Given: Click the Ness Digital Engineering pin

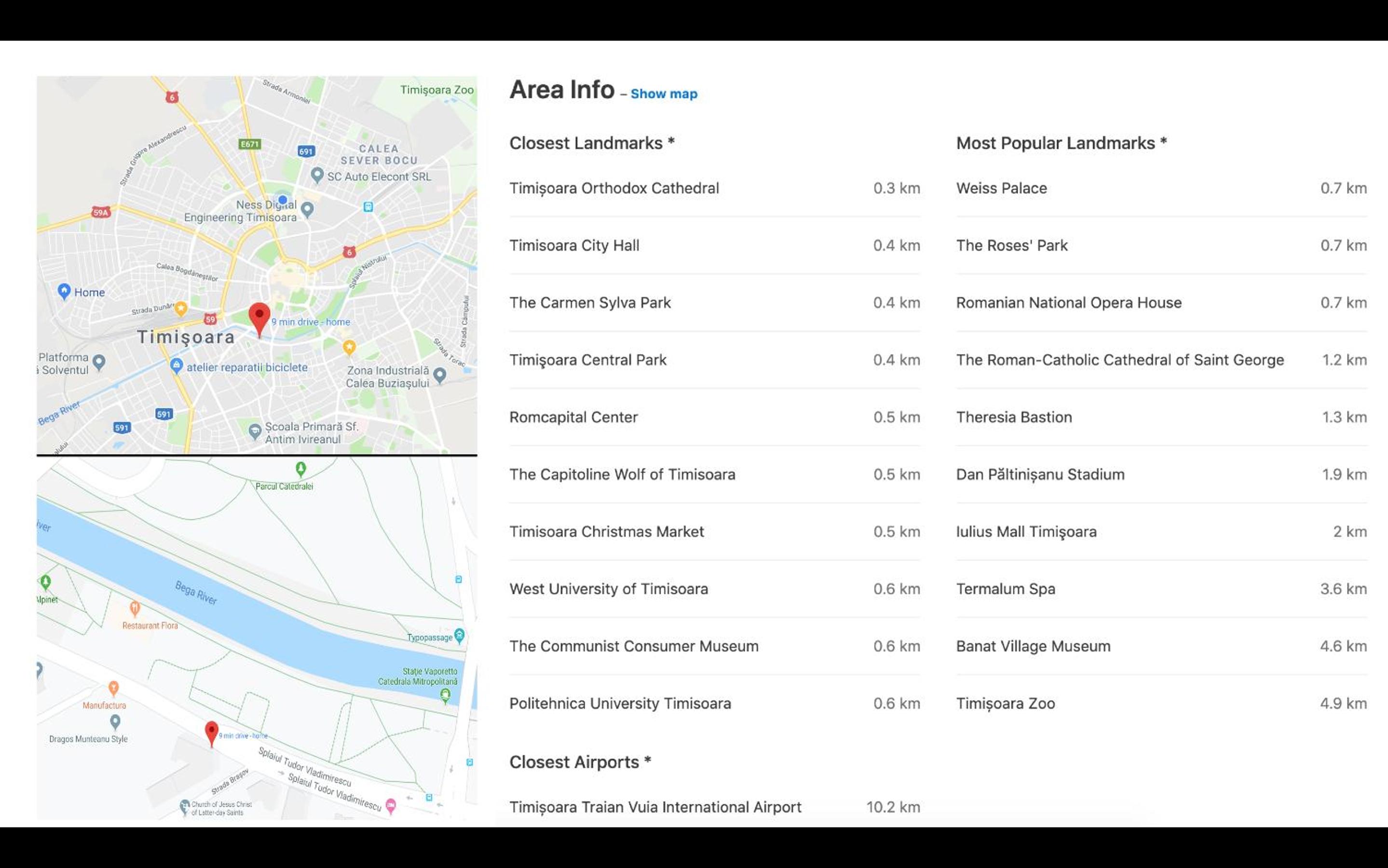Looking at the screenshot, I should pyautogui.click(x=308, y=210).
